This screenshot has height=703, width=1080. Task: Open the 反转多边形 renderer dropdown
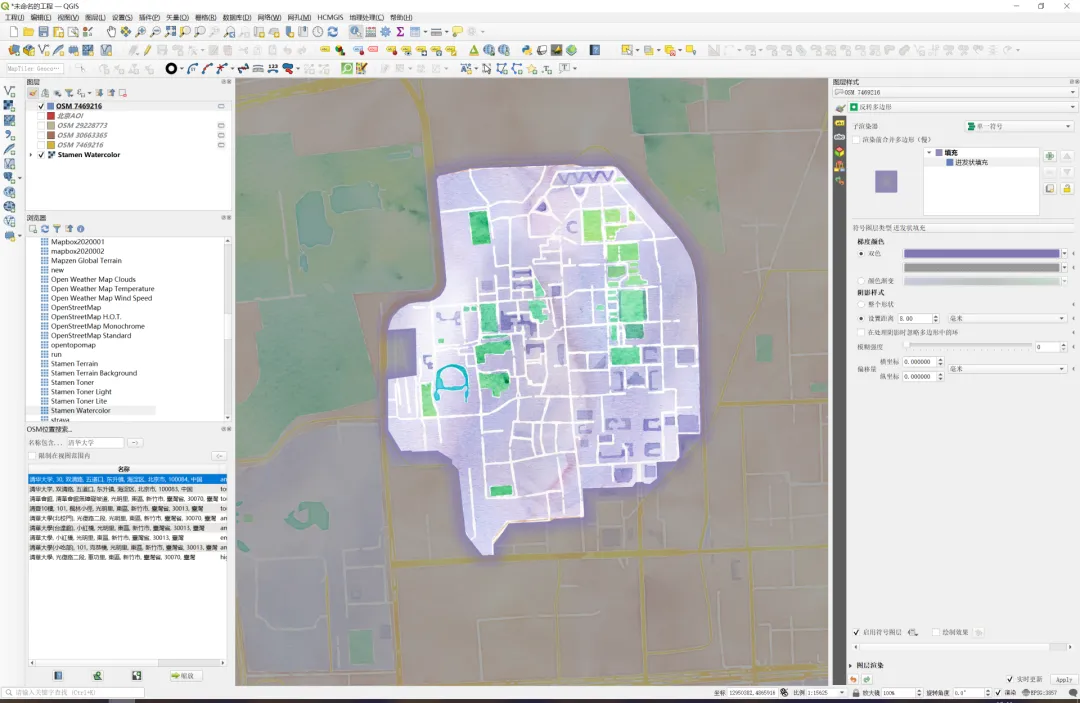pyautogui.click(x=960, y=107)
